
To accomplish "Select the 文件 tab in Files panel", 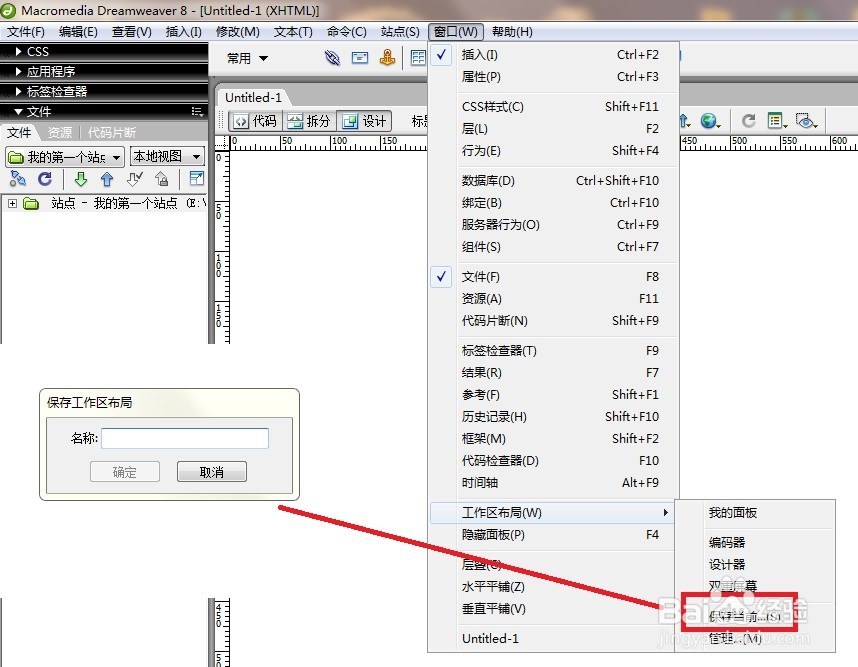I will [x=19, y=132].
